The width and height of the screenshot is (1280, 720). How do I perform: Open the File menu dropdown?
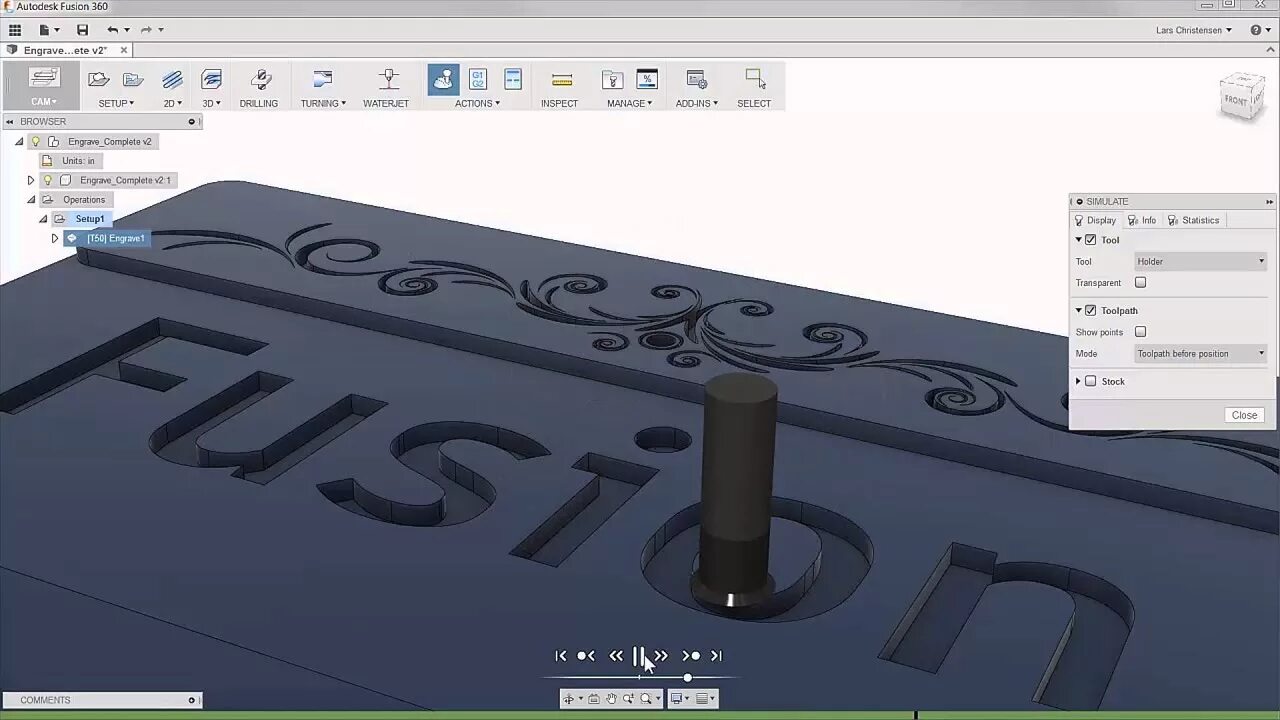pyautogui.click(x=48, y=30)
